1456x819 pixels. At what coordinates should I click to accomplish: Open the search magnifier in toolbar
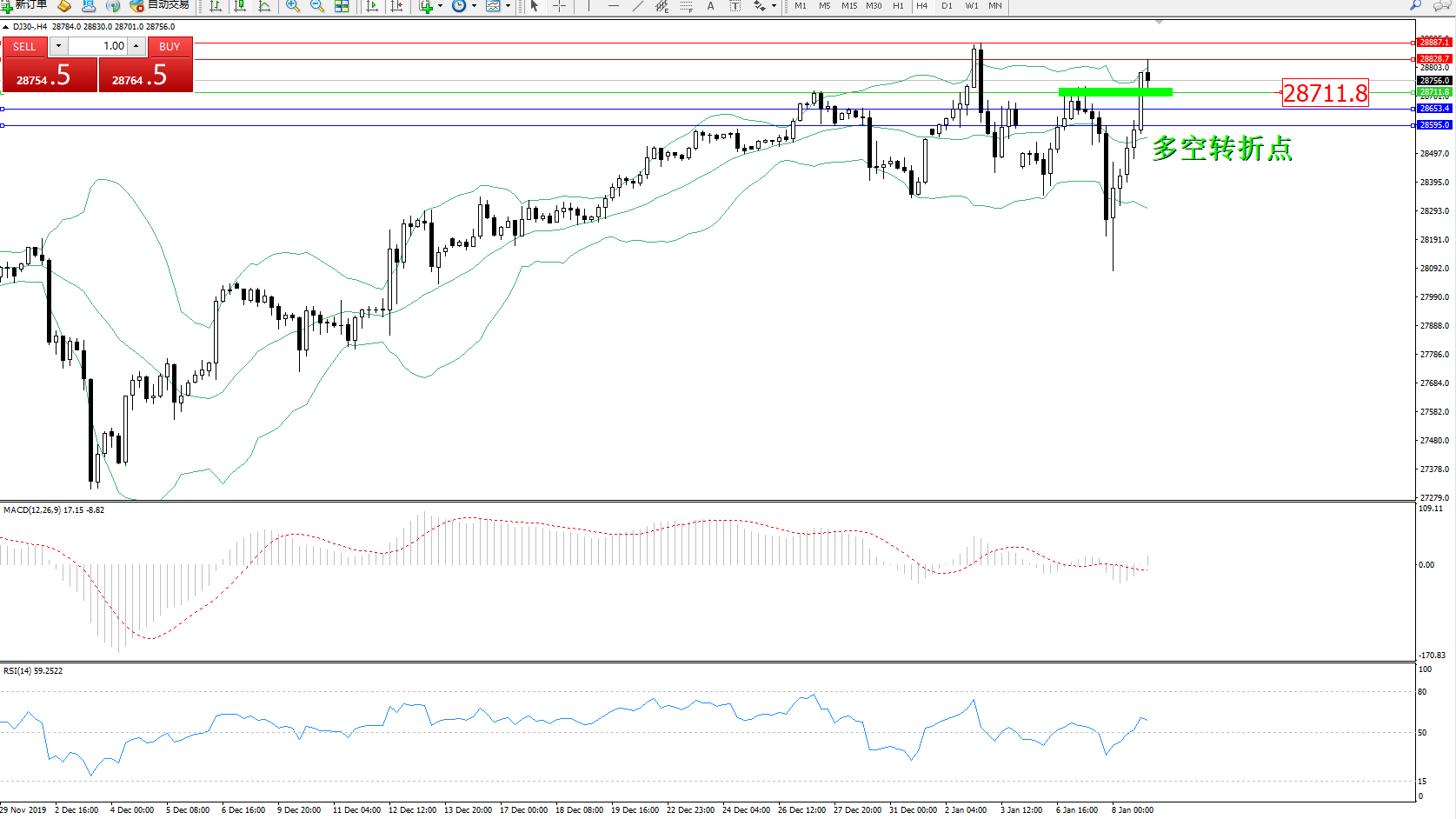point(1415,5)
